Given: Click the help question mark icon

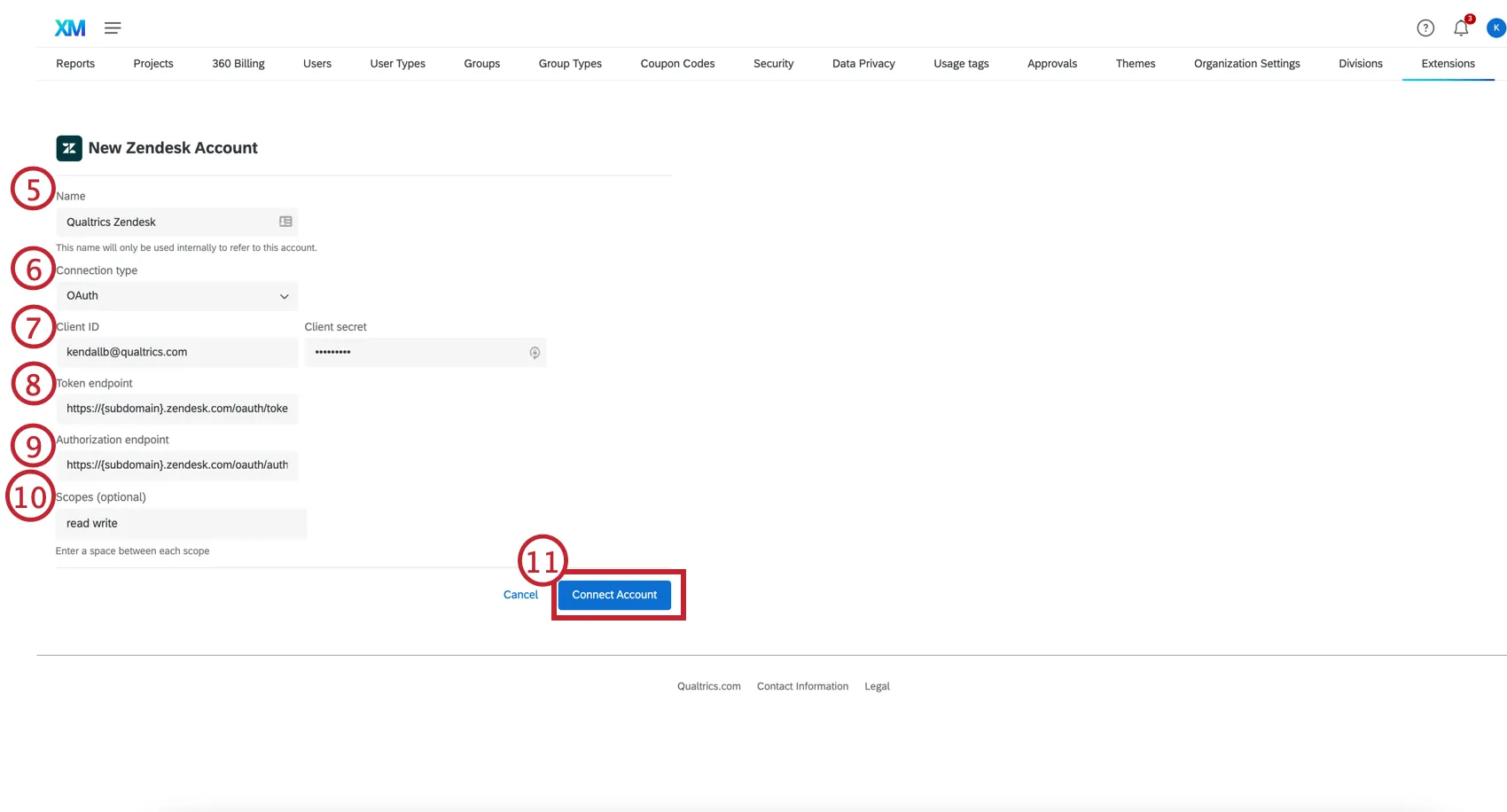Looking at the screenshot, I should [x=1425, y=27].
